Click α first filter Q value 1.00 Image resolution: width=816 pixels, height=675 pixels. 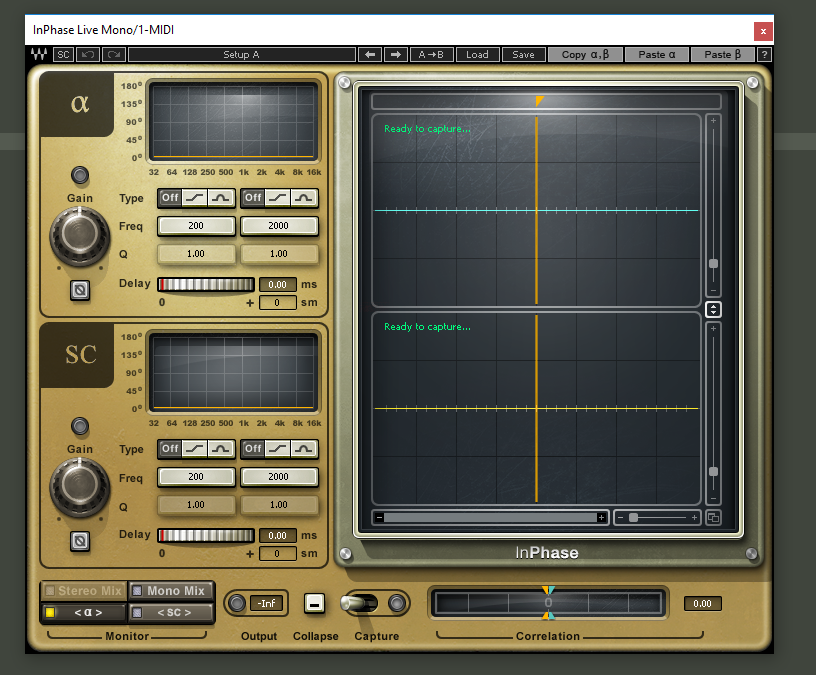point(196,254)
